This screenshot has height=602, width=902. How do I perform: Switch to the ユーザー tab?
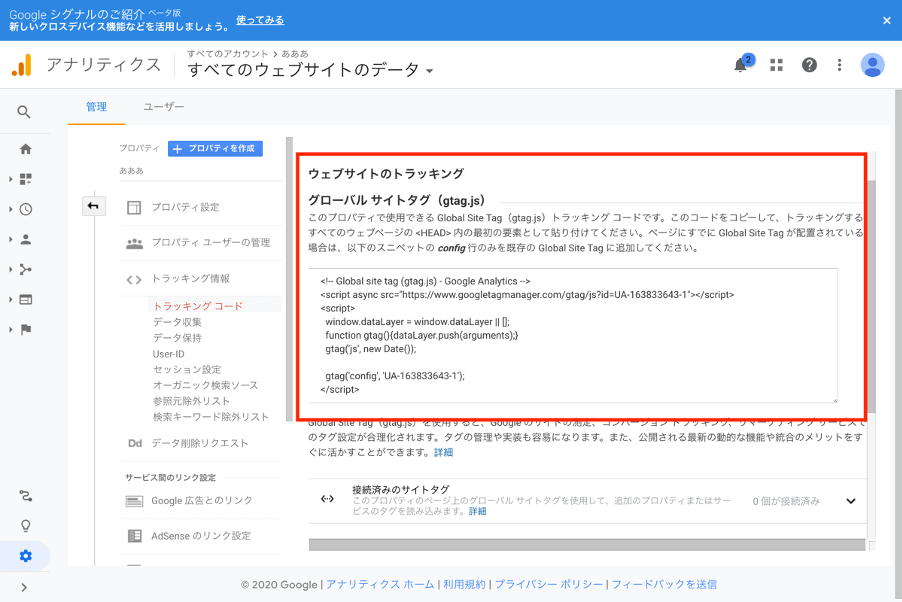tap(164, 107)
